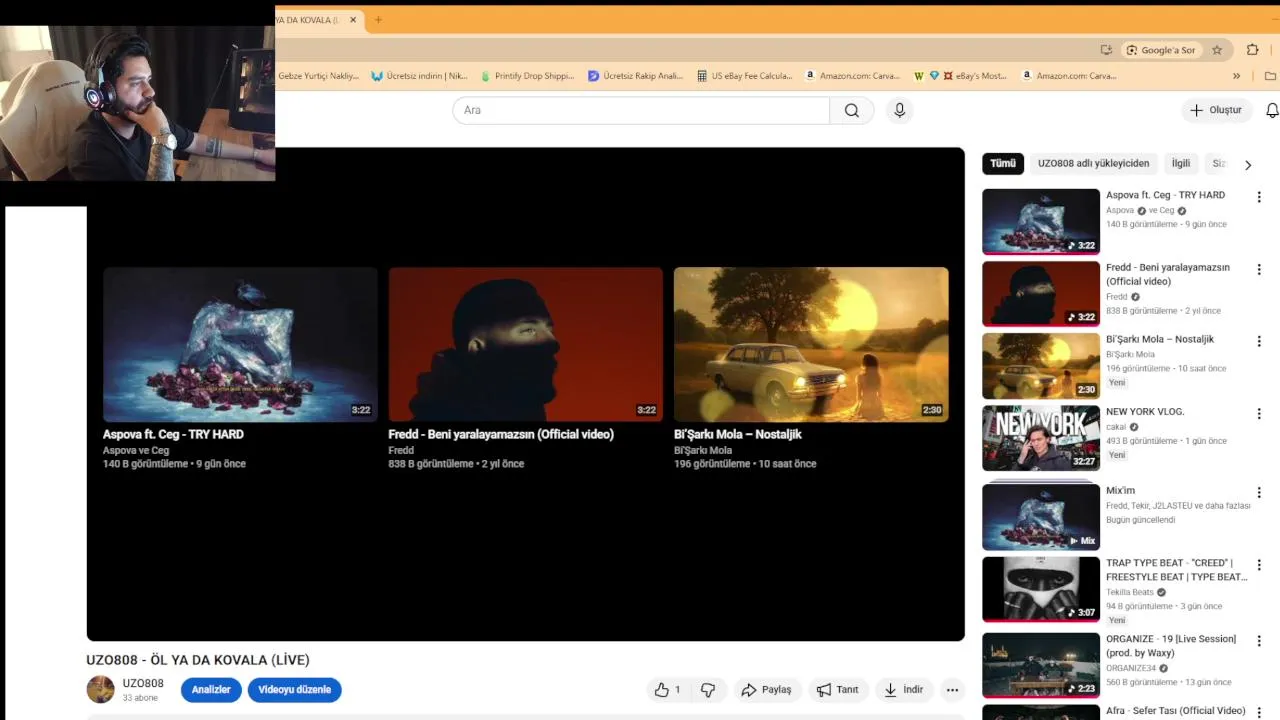Image resolution: width=1280 pixels, height=720 pixels.
Task: Open options menu for ORGANIZE - 19 video
Action: click(x=1259, y=641)
